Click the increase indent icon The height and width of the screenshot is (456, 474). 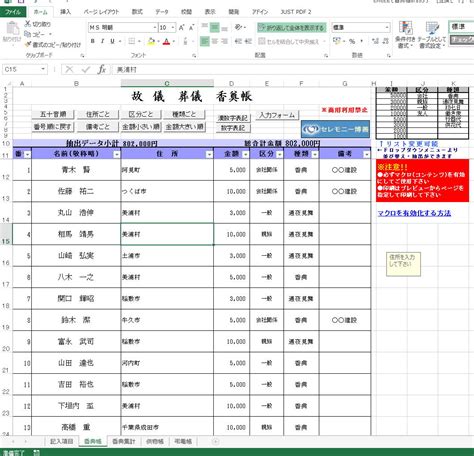tap(248, 41)
